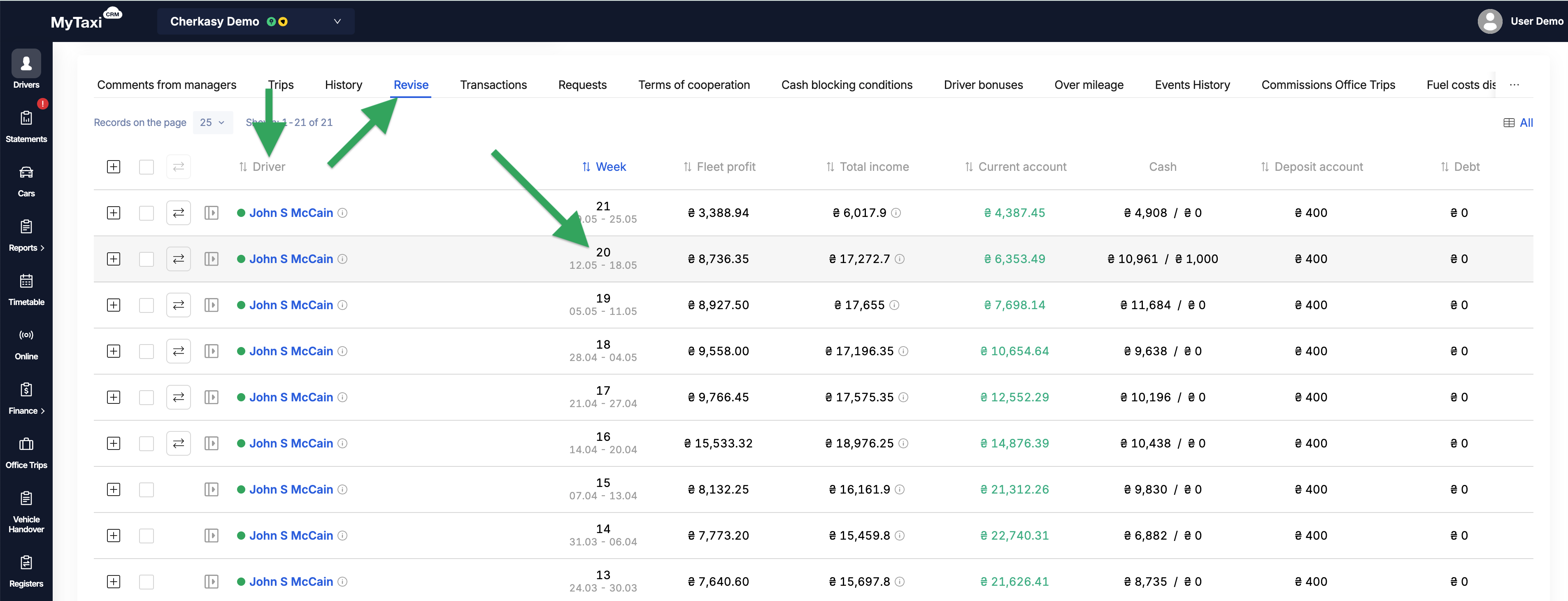This screenshot has height=601, width=1568.
Task: Check the week 18 row checkbox
Action: click(x=146, y=352)
